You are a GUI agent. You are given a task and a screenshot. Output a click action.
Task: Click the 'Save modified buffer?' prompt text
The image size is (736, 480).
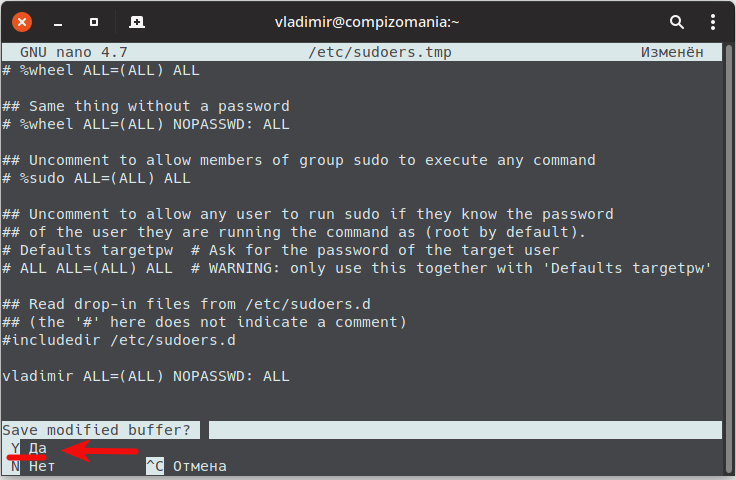coord(99,430)
